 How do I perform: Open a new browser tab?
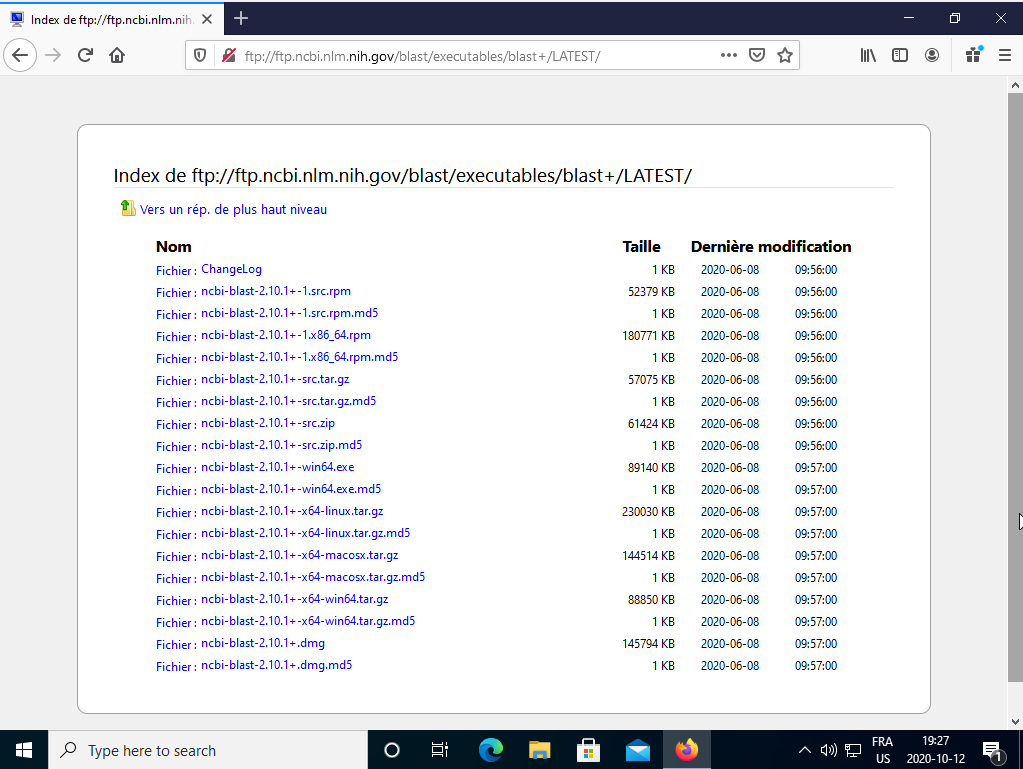(x=241, y=18)
